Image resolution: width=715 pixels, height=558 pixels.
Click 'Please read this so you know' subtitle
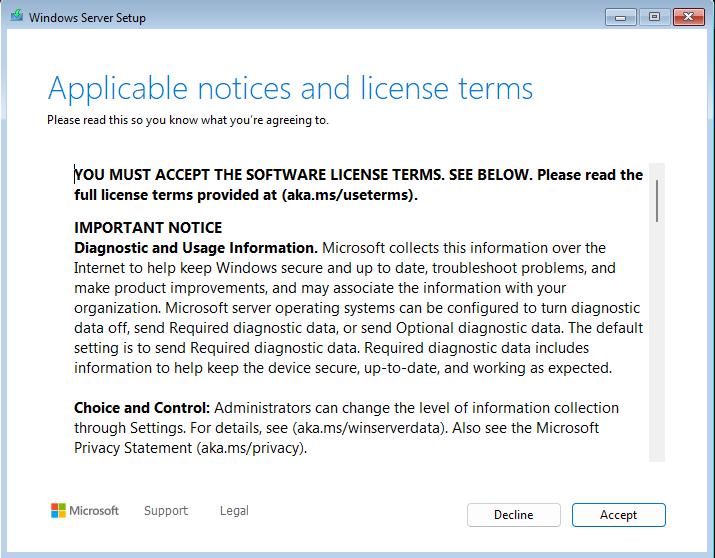tap(188, 120)
